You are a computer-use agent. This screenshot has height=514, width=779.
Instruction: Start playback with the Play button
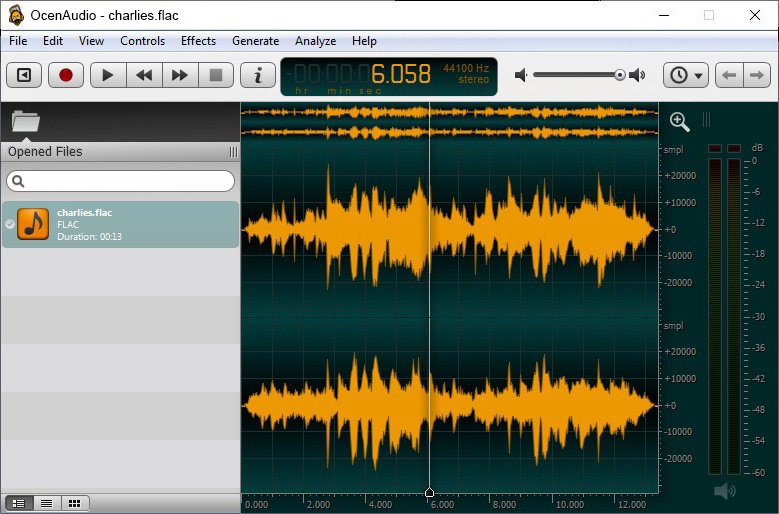tap(108, 75)
